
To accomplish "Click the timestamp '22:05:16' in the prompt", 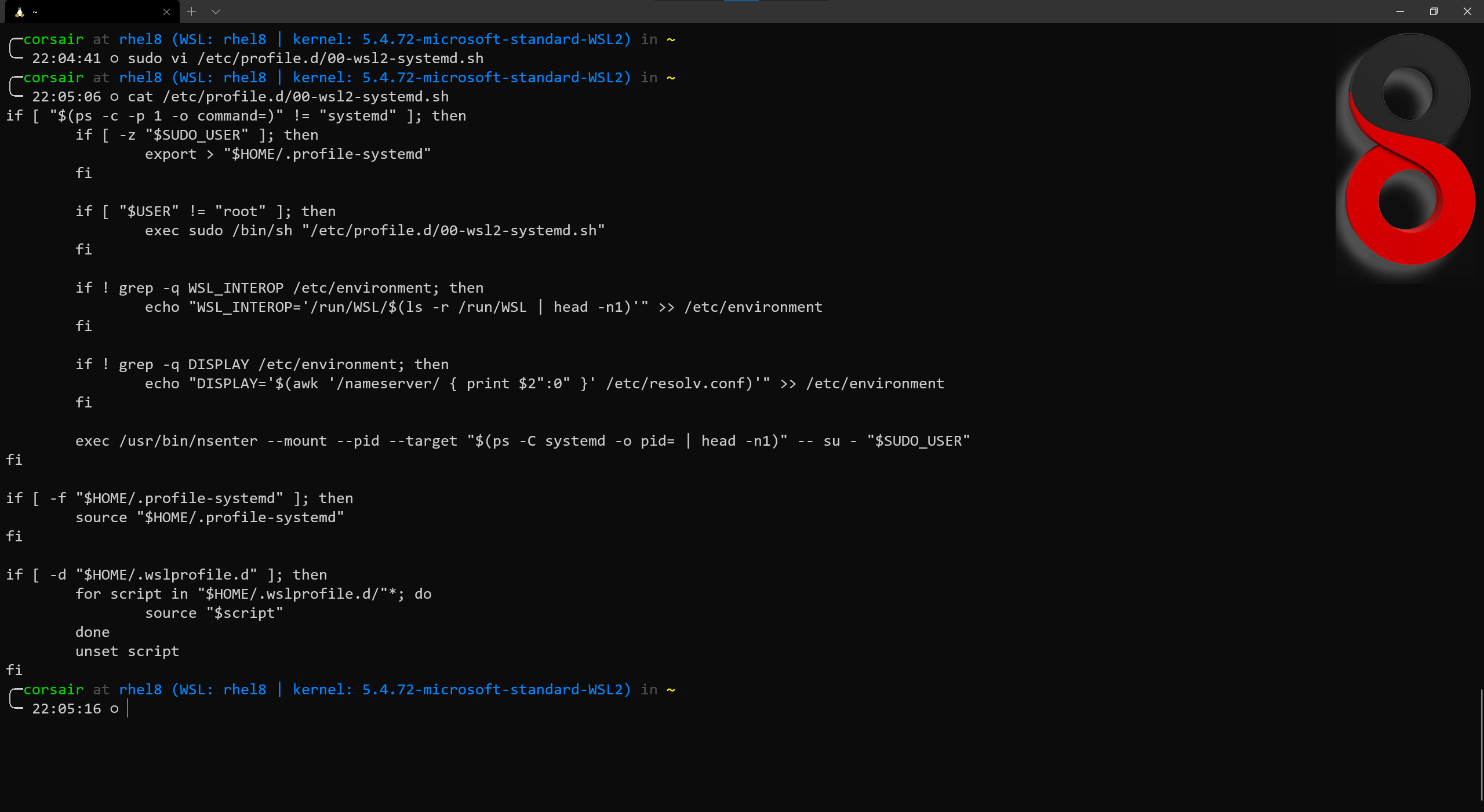I will [x=68, y=708].
